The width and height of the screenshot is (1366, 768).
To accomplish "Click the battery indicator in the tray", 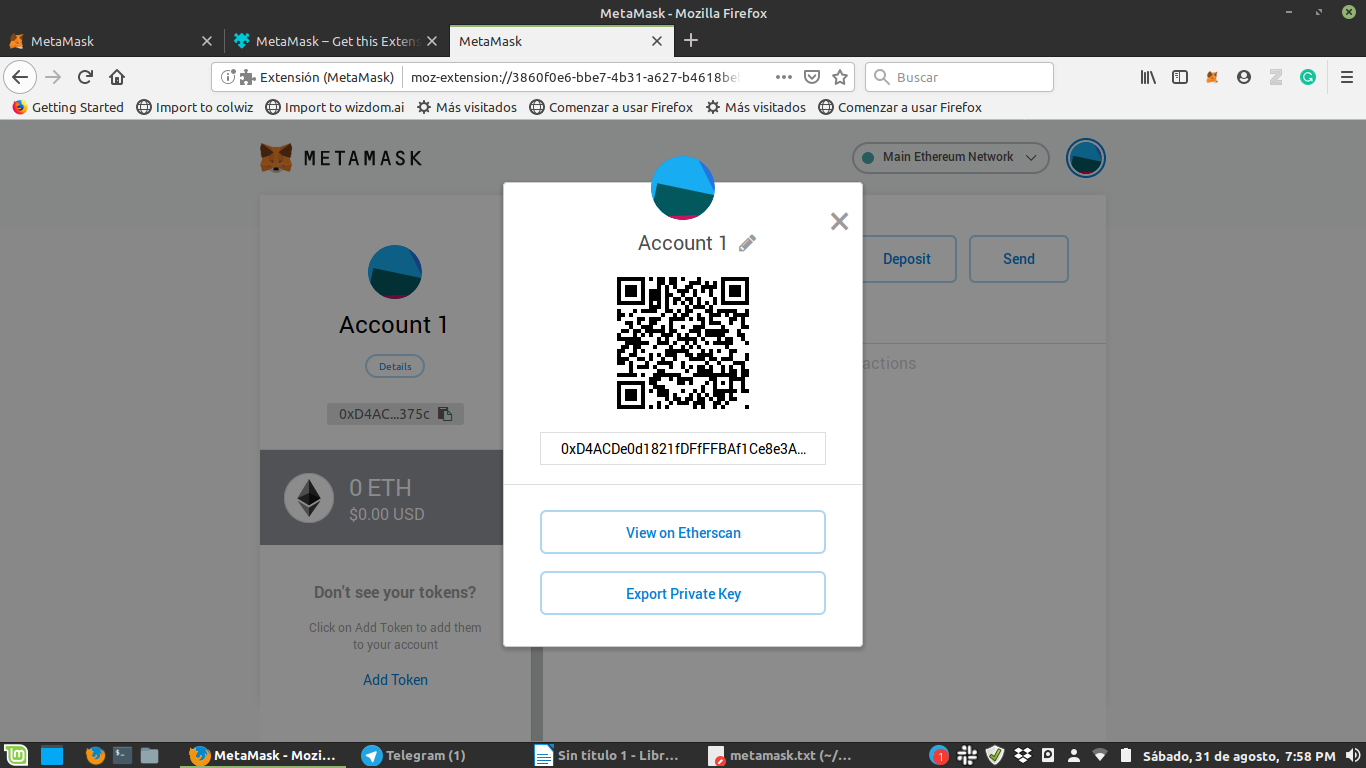I will pos(1125,755).
